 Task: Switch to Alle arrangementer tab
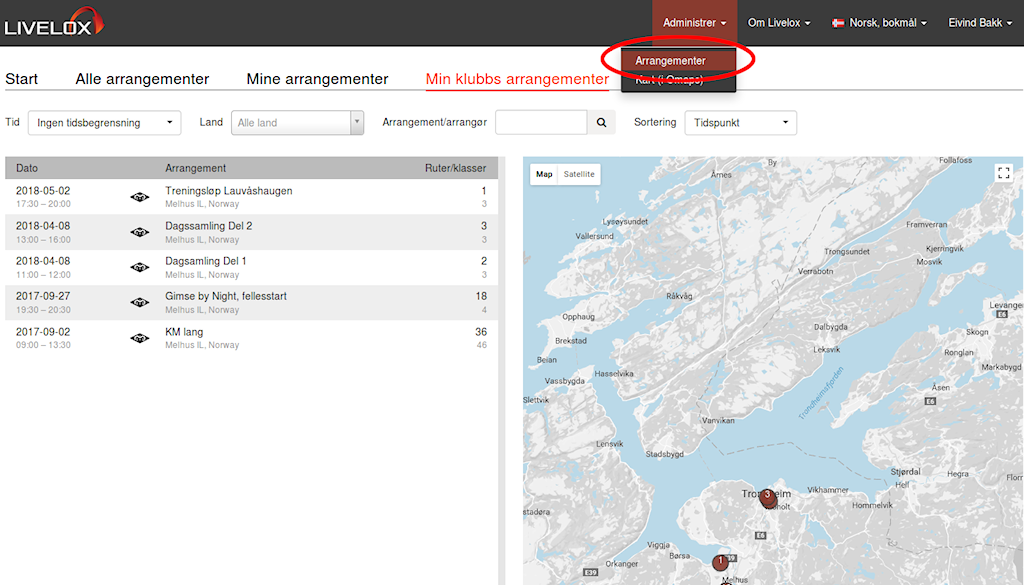[x=142, y=79]
